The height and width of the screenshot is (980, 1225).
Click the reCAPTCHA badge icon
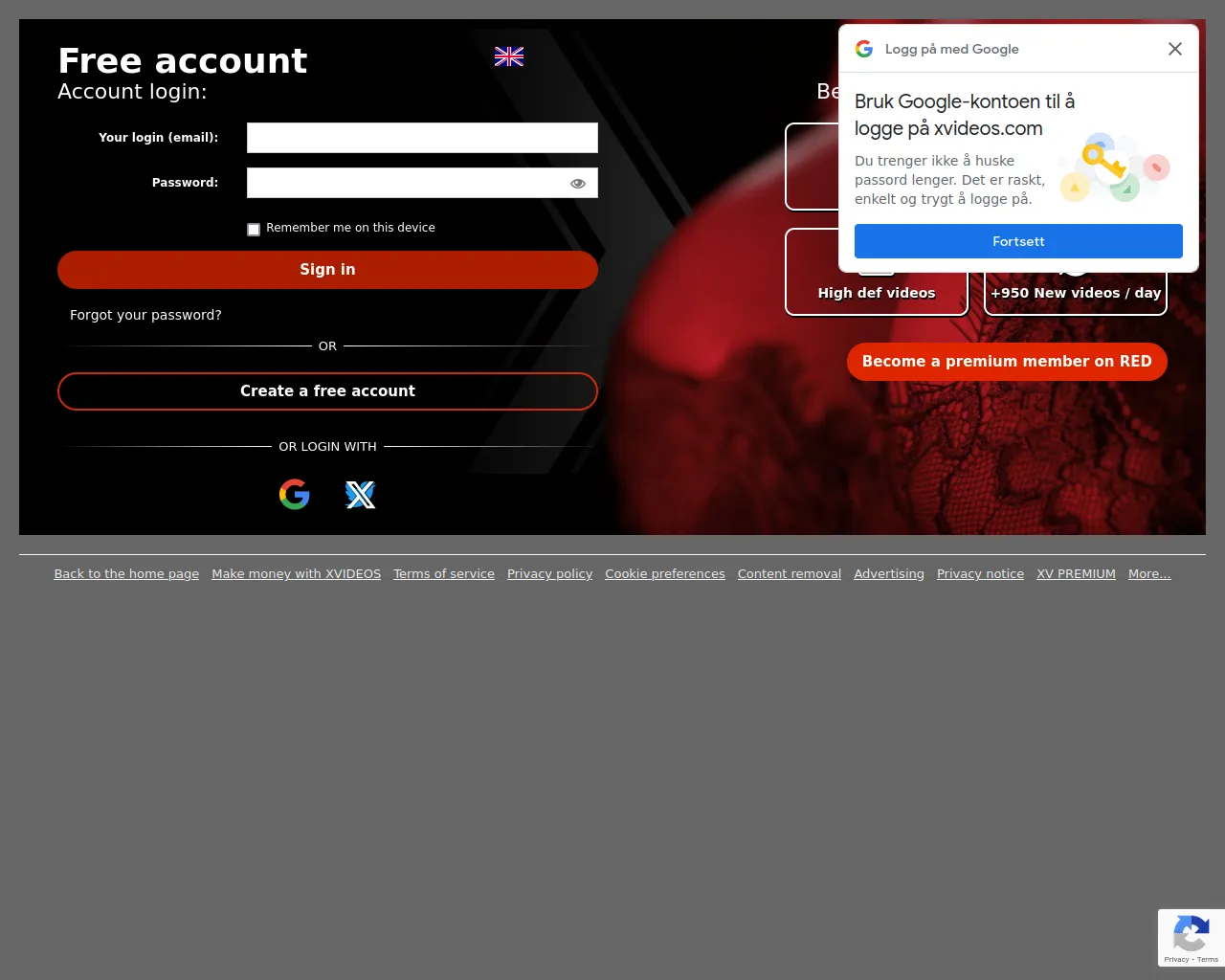[1192, 933]
